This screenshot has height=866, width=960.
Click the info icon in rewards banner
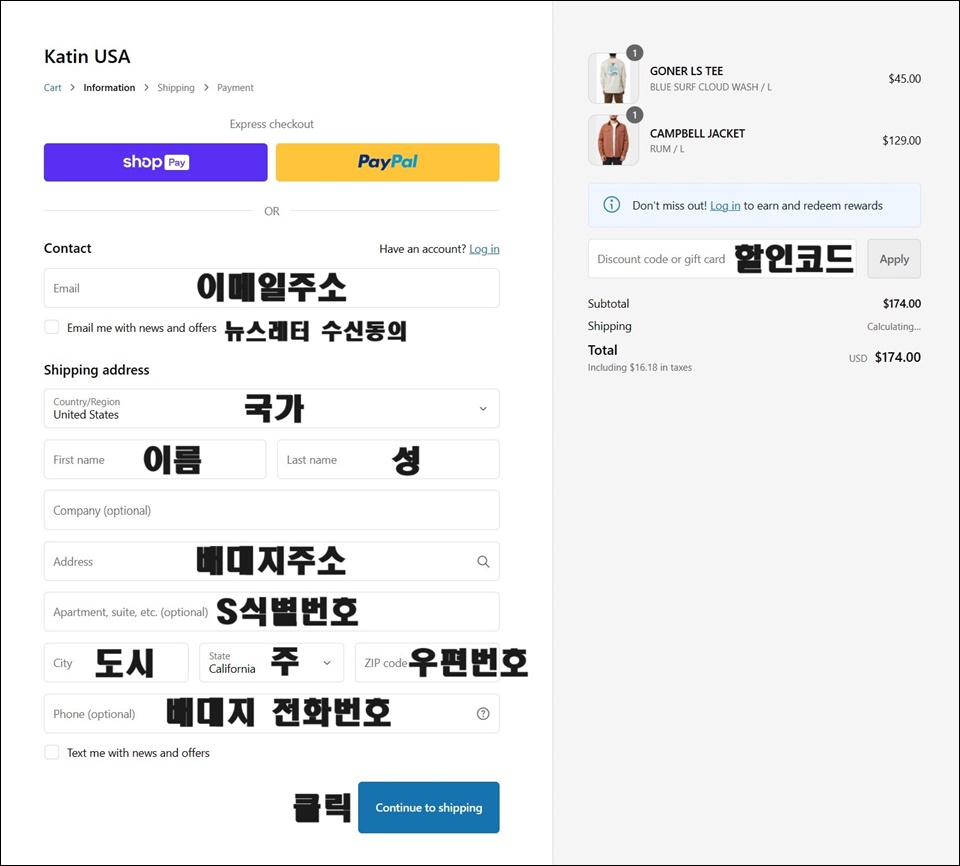(x=612, y=205)
